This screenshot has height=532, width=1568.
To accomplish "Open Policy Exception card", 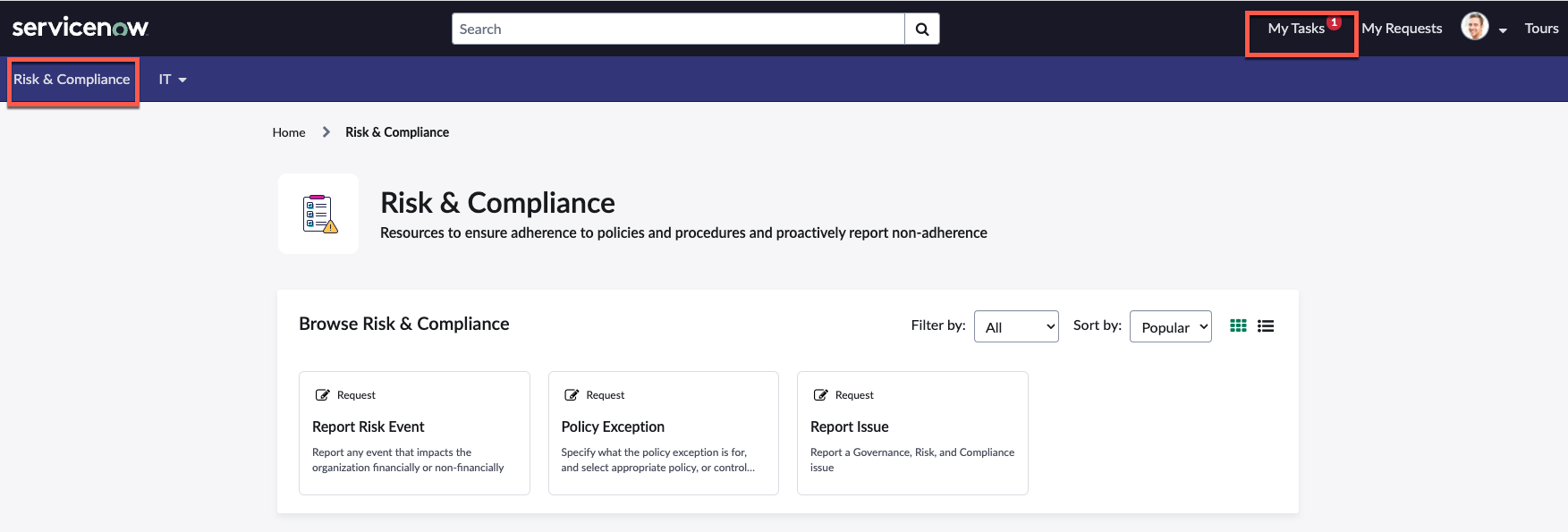I will 664,433.
